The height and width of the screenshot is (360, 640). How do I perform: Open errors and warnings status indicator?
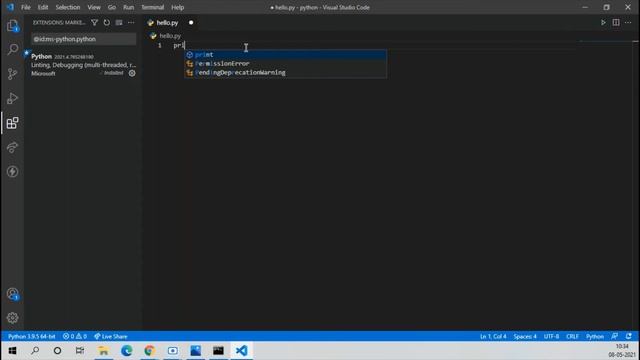coord(75,336)
